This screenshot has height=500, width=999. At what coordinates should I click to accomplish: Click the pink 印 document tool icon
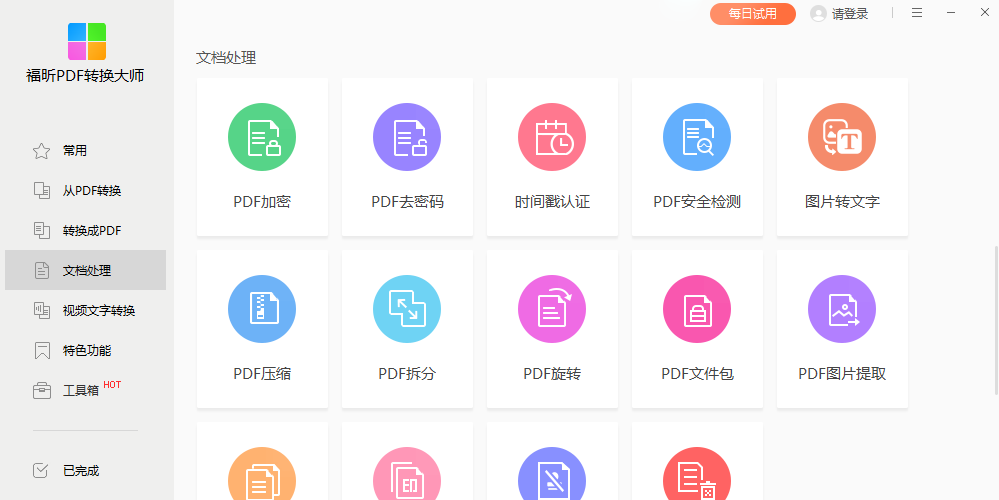pyautogui.click(x=407, y=473)
